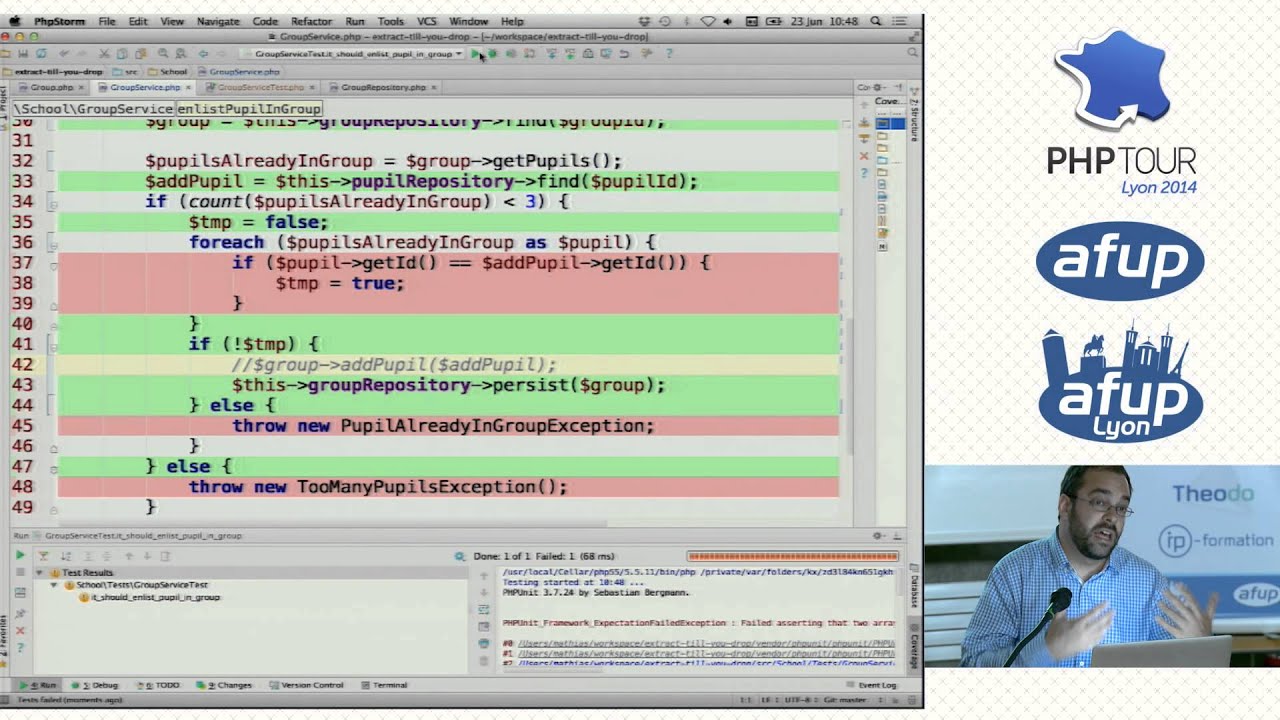
Task: Click TooManyPupilsException on line 48
Action: pos(418,487)
